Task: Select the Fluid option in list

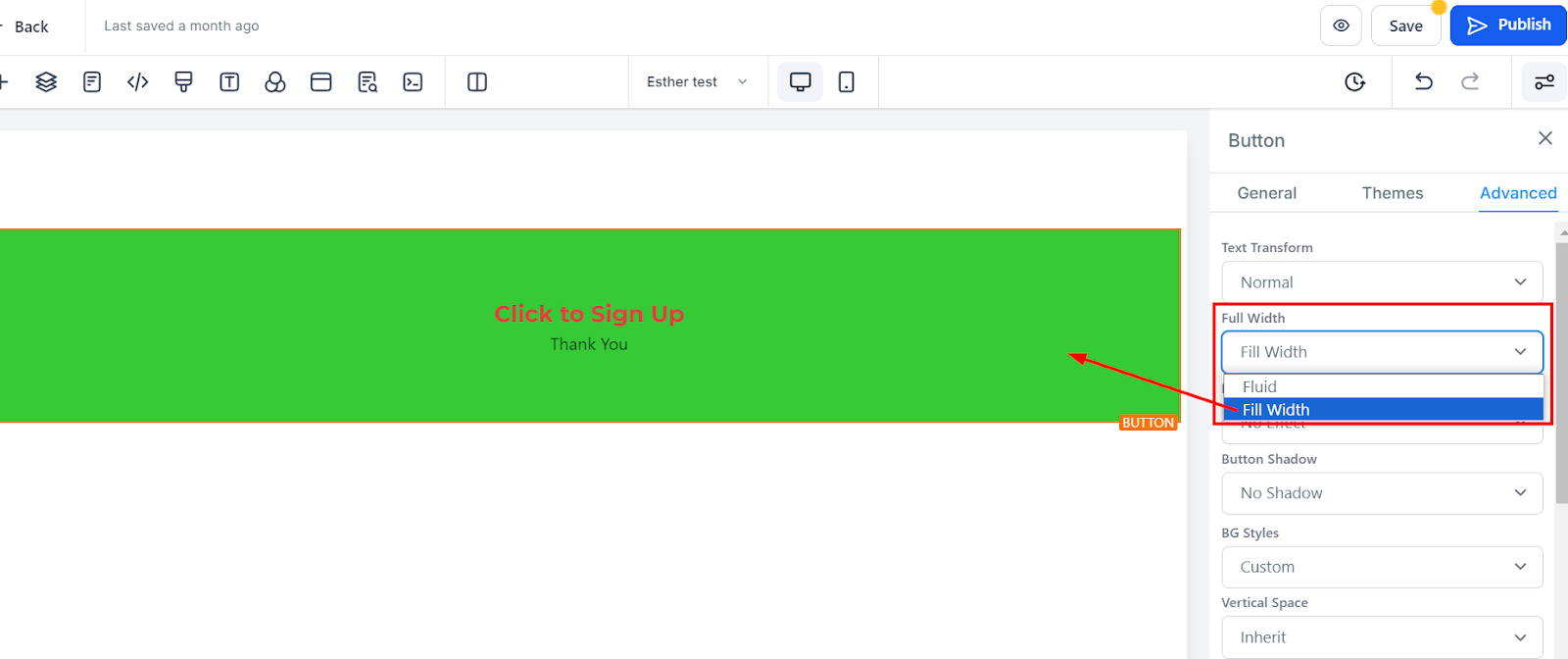Action: pyautogui.click(x=1383, y=386)
